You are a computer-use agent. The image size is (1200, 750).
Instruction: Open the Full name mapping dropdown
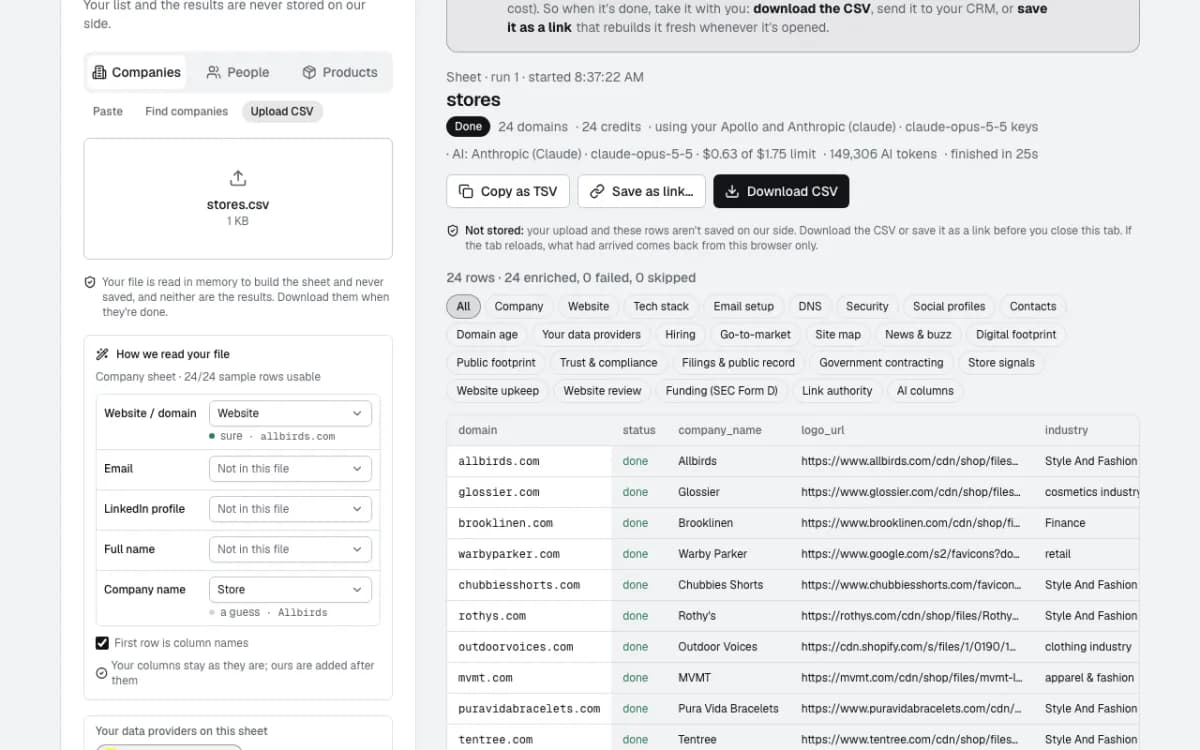click(290, 549)
